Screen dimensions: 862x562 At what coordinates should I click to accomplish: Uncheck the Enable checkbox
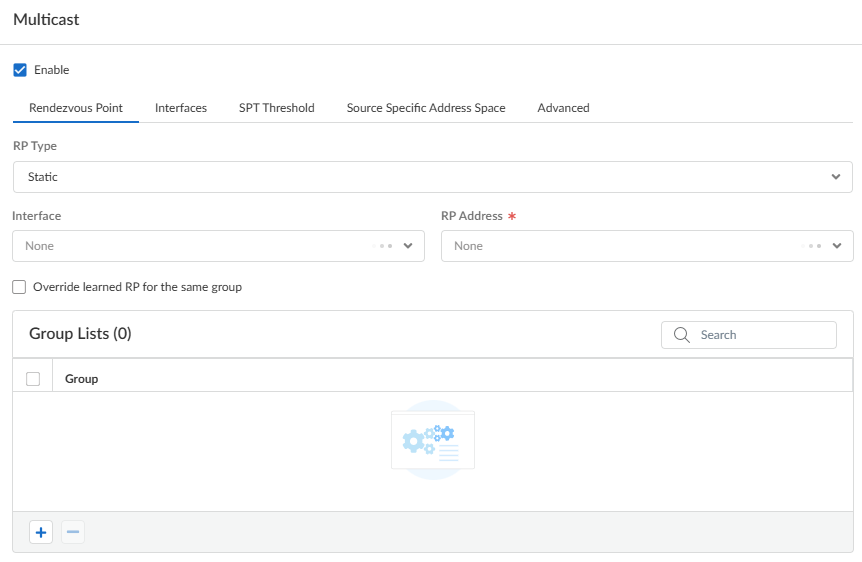coord(20,70)
